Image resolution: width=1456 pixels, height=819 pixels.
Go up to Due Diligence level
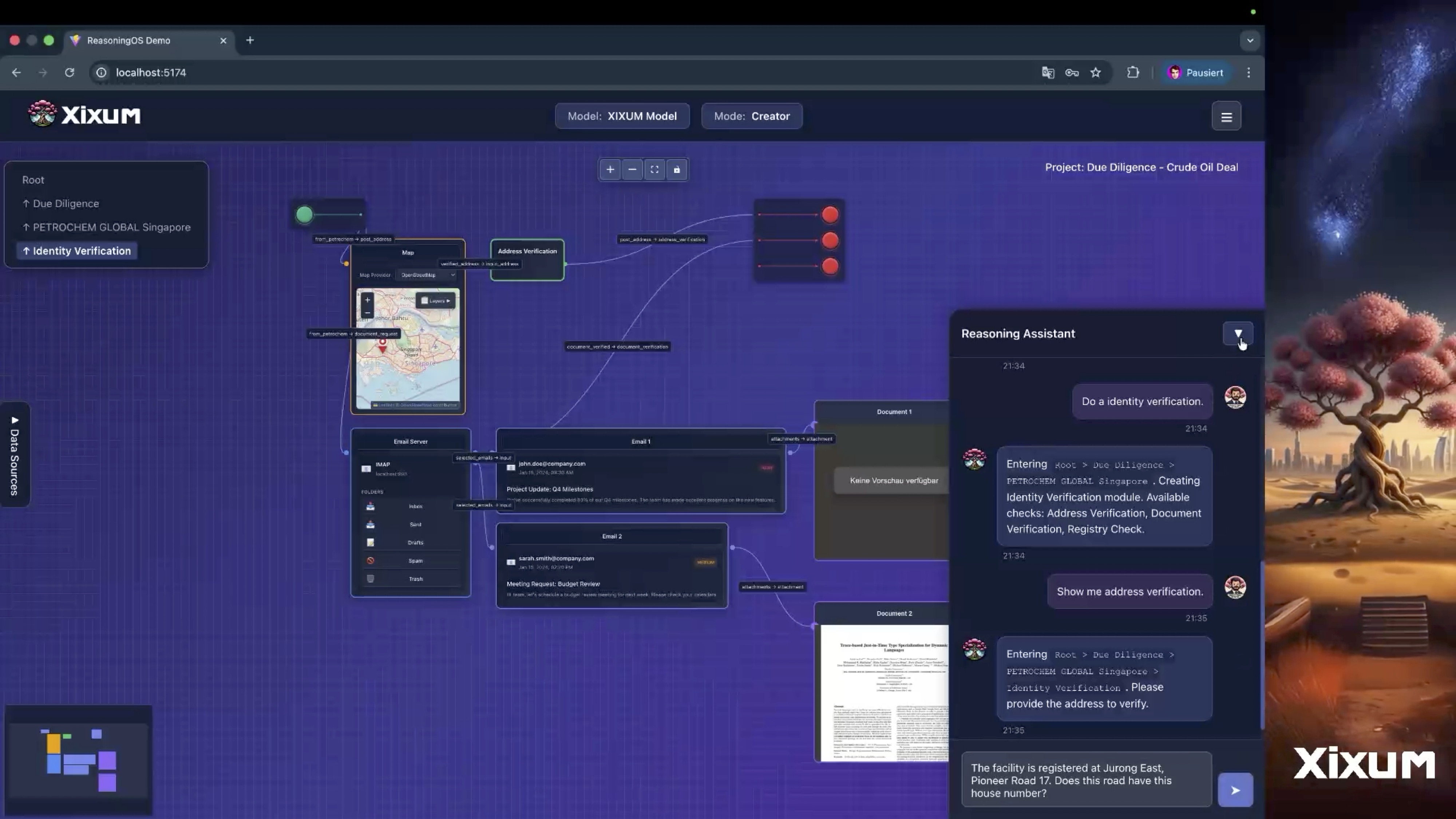point(60,203)
